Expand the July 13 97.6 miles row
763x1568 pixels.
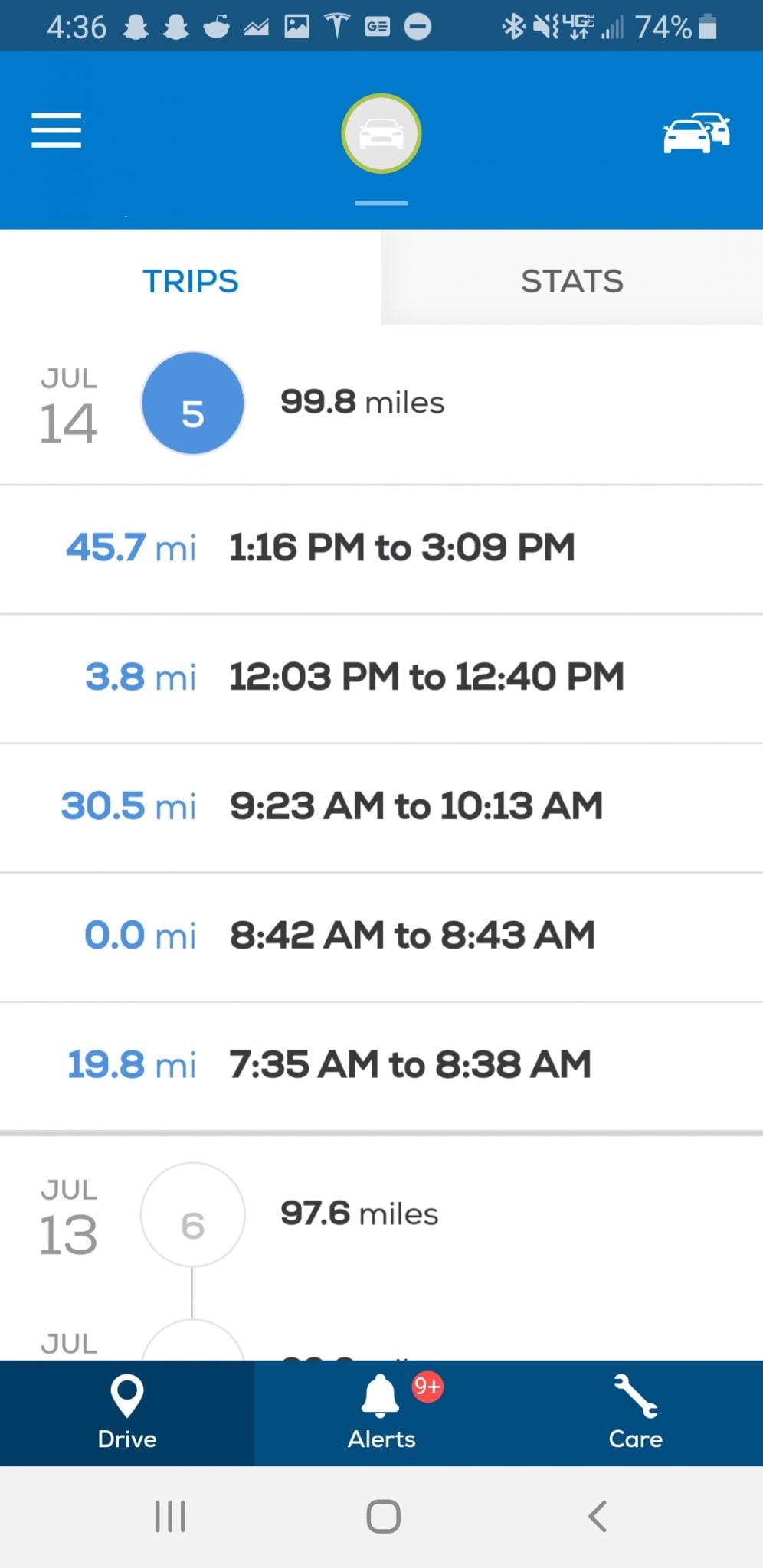(x=360, y=1214)
